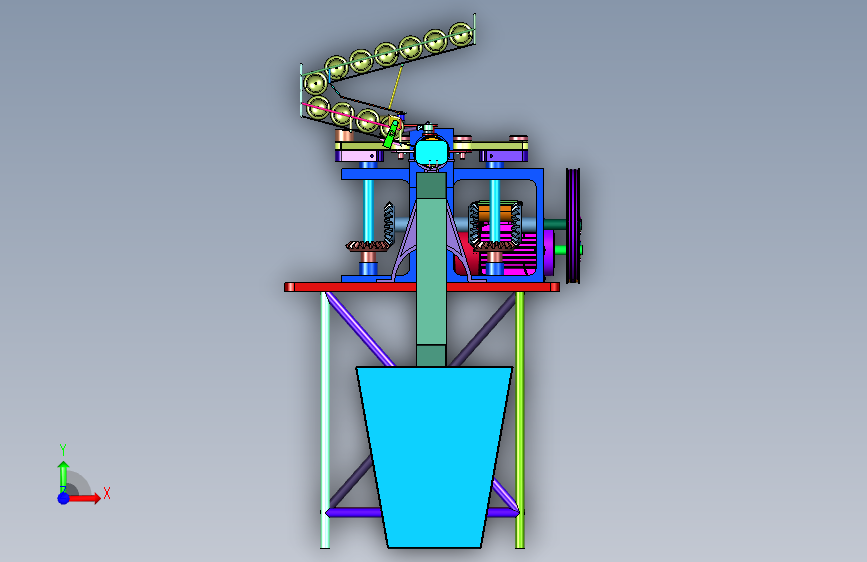Select the purple upper-left diagonal brace
Screen dimensions: 867x562
click(x=359, y=329)
